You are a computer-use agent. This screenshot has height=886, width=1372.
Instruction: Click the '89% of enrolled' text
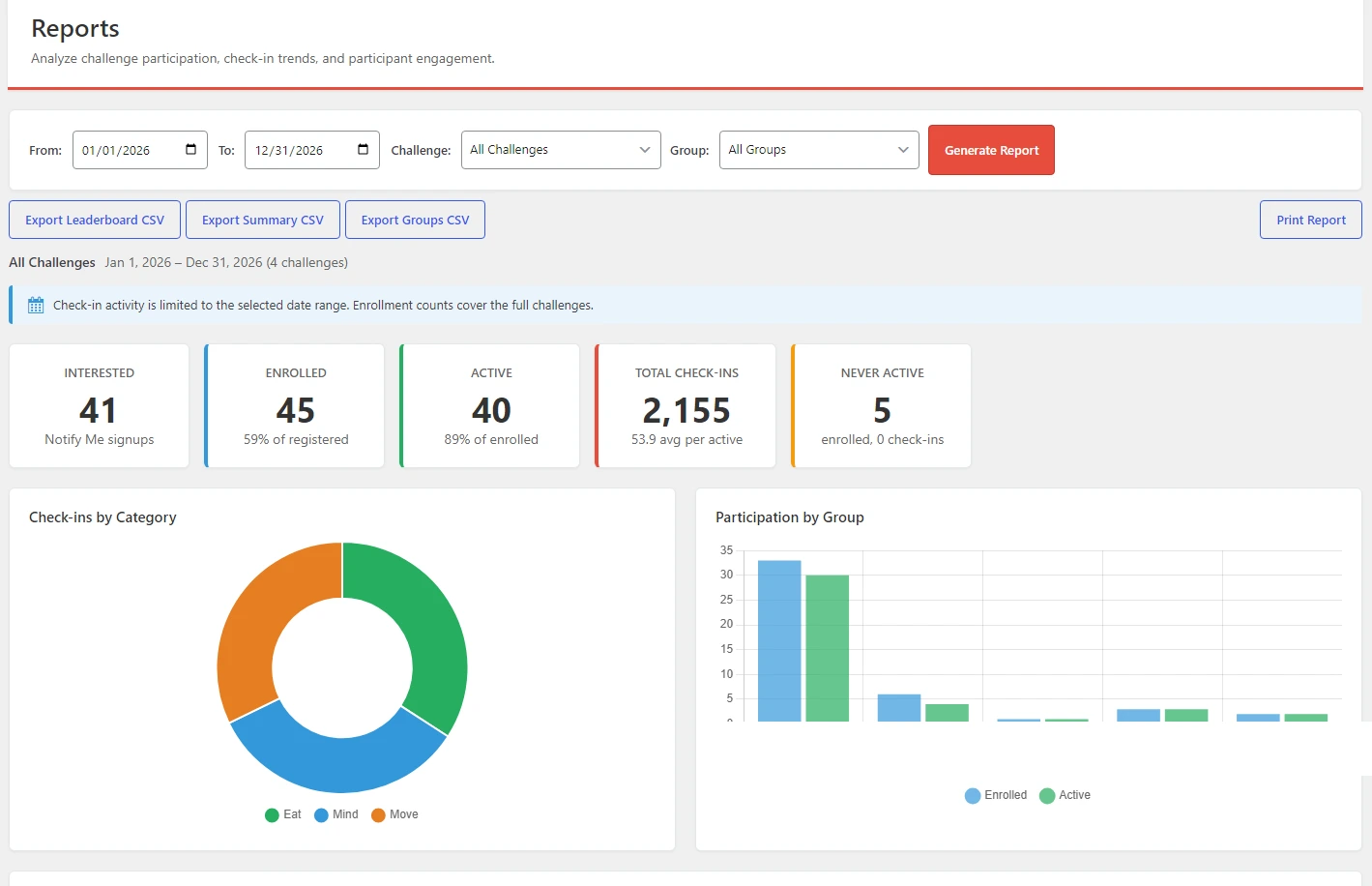491,439
